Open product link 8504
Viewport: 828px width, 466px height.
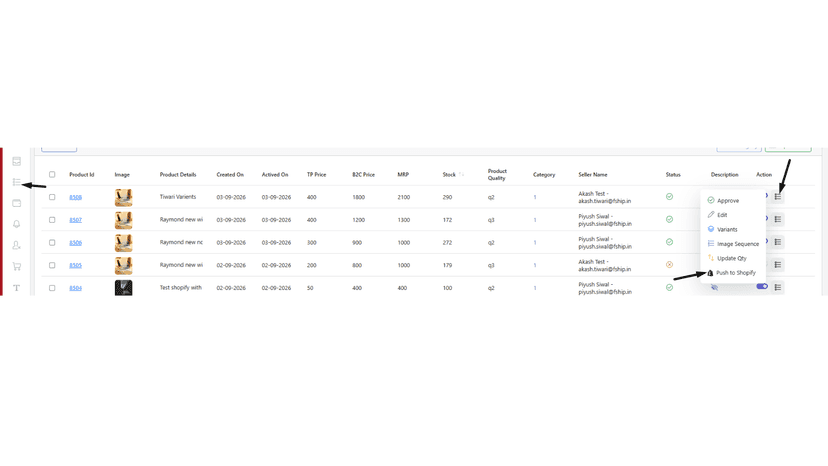(x=76, y=288)
